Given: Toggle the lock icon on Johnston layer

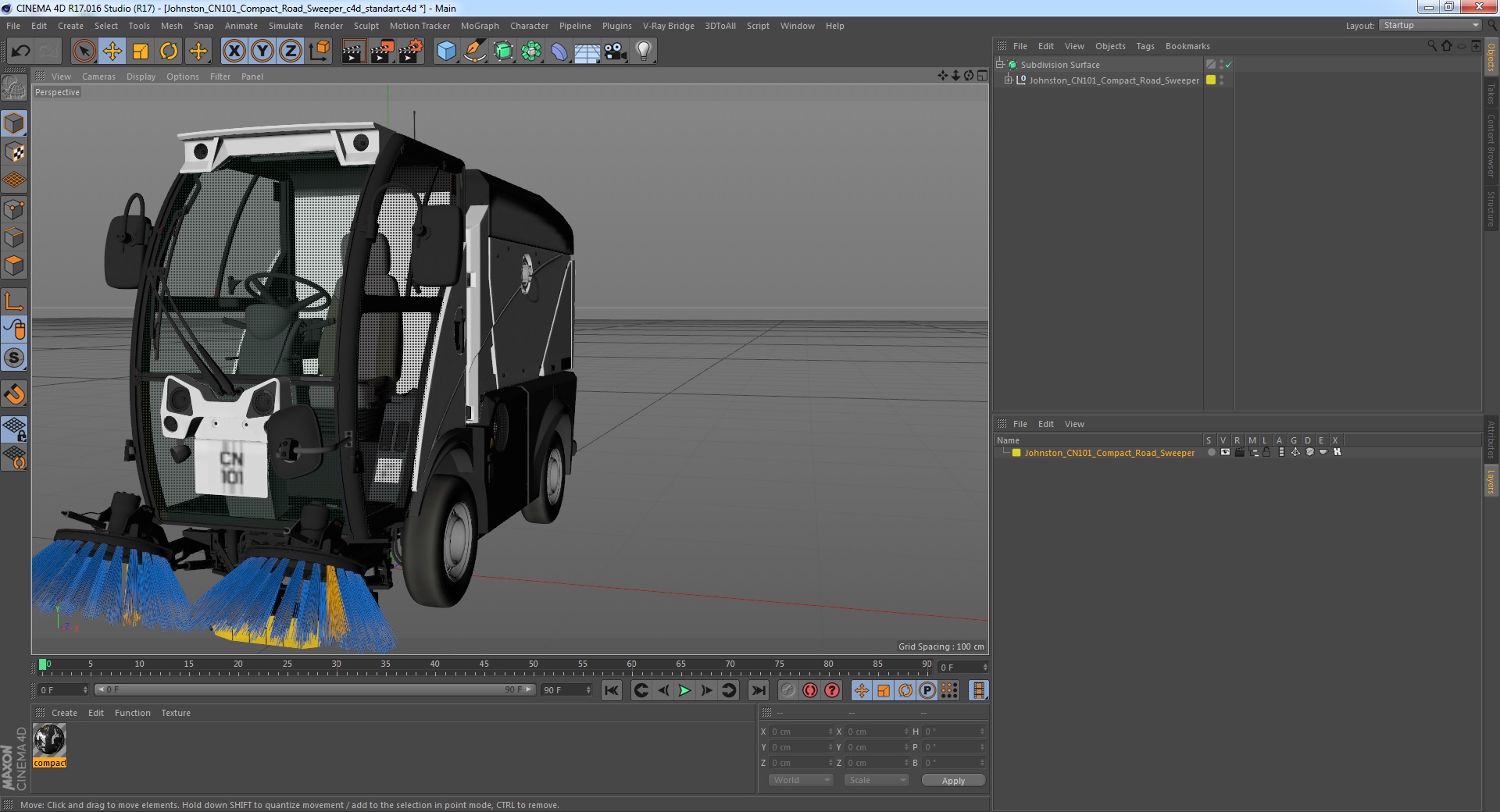Looking at the screenshot, I should [1266, 453].
